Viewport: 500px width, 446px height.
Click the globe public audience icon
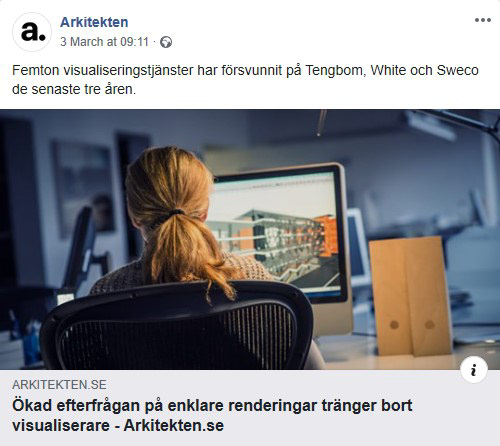(166, 42)
